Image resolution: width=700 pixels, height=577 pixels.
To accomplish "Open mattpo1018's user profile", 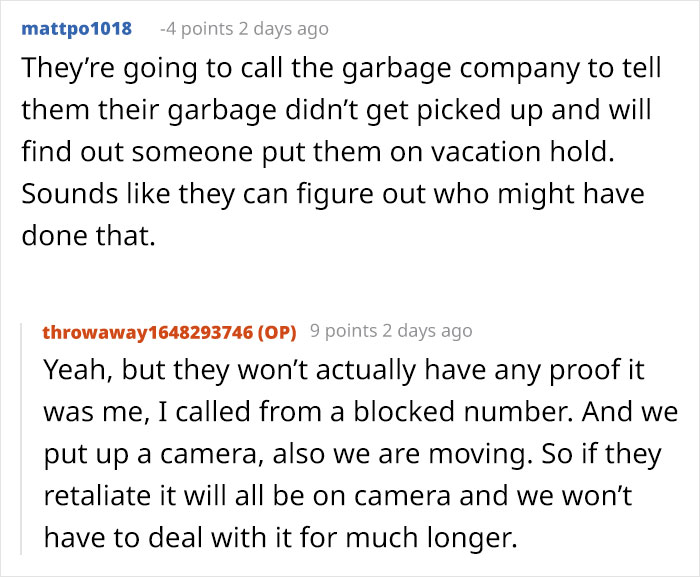I will [76, 28].
